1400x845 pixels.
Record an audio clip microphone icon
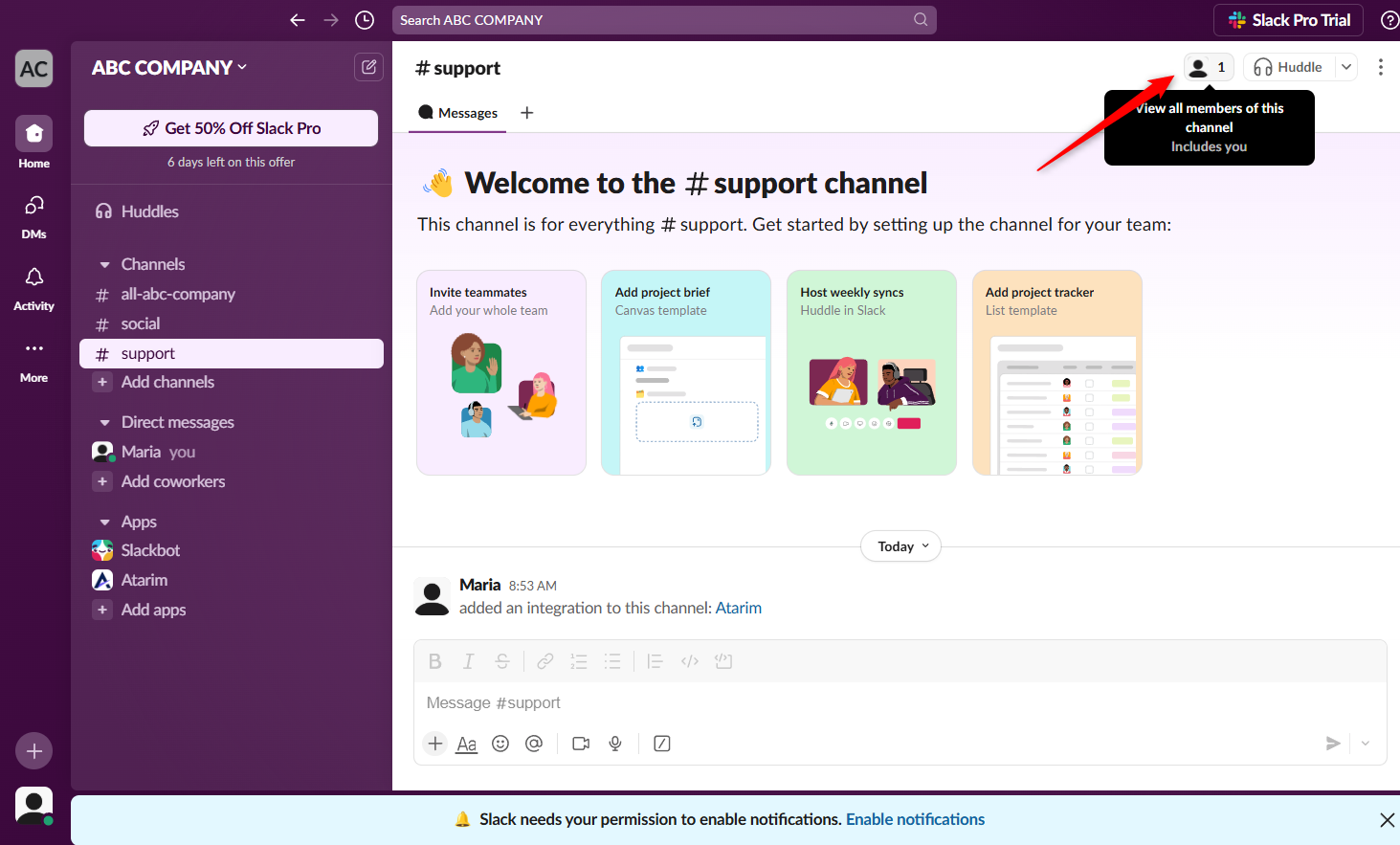615,744
